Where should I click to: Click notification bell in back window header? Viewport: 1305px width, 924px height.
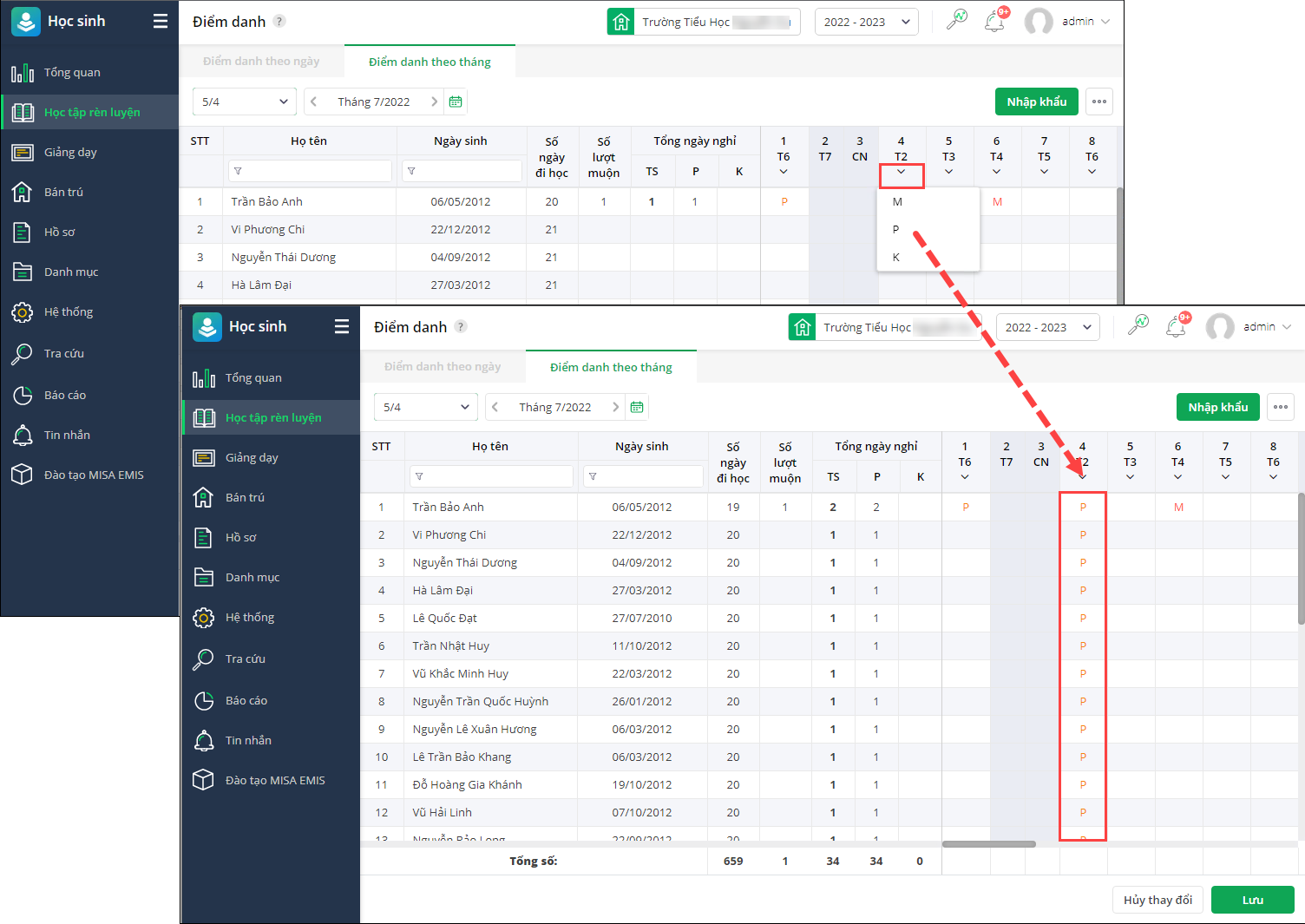point(994,23)
